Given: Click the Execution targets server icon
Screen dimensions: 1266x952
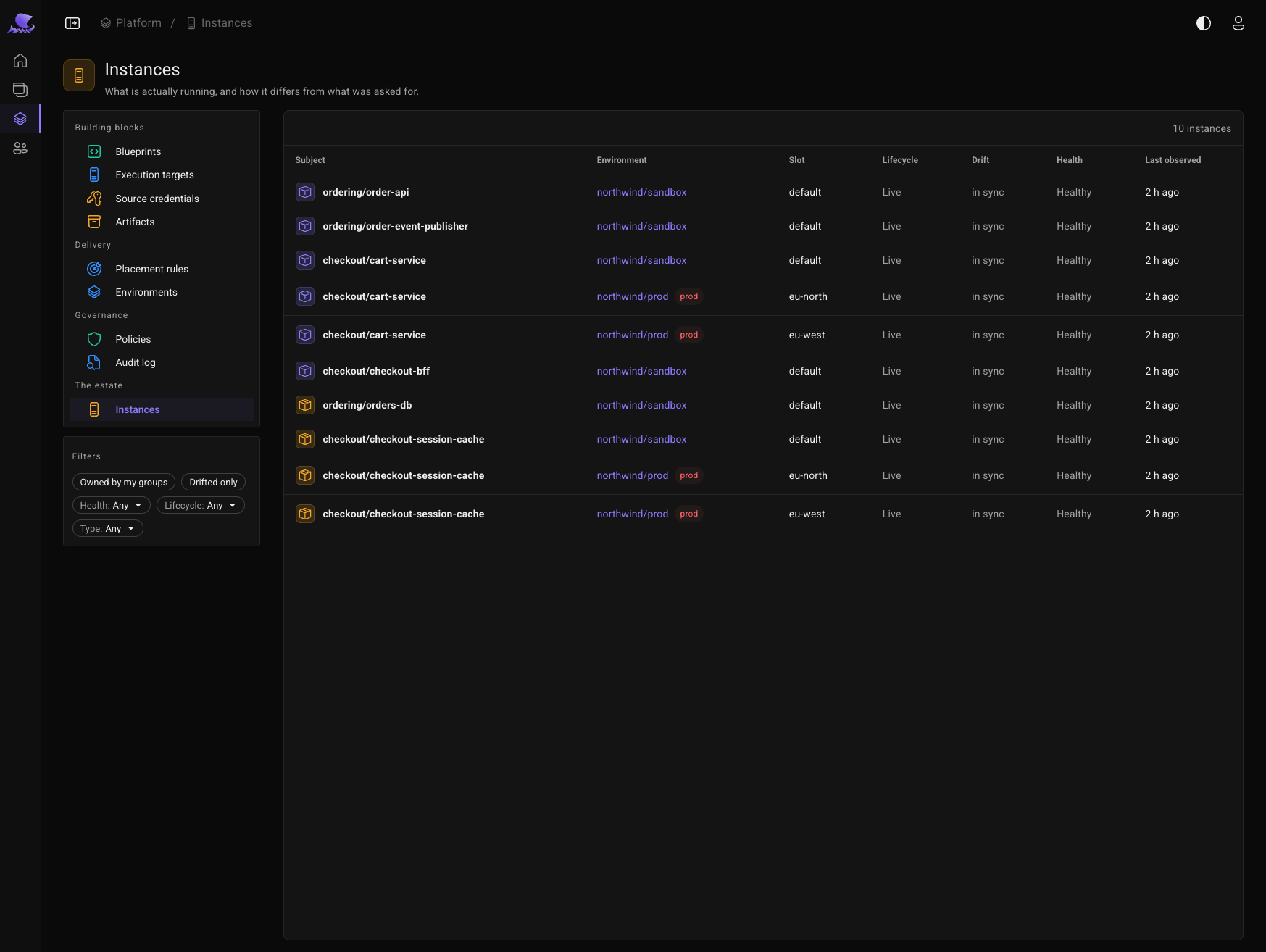Looking at the screenshot, I should coord(94,175).
